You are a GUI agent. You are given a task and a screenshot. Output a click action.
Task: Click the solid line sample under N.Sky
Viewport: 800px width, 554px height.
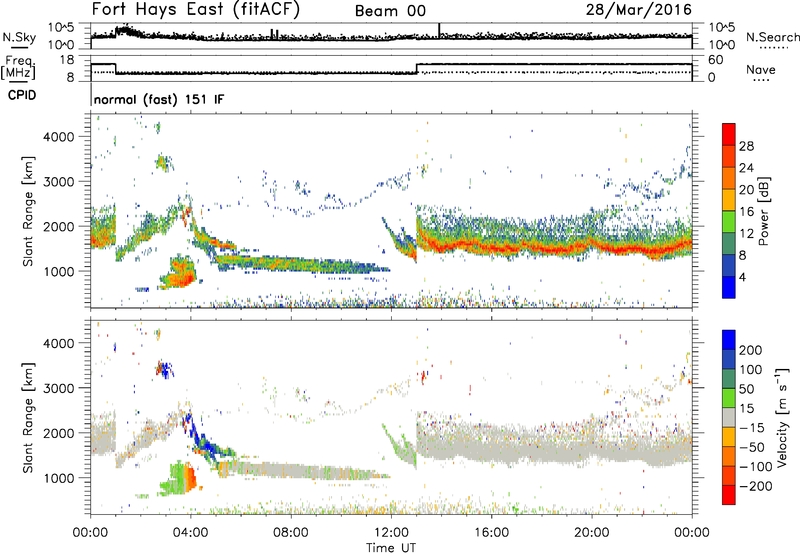pos(19,47)
